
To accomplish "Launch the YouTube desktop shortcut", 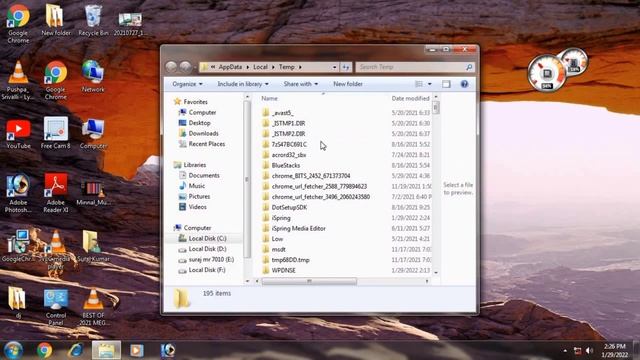I will [18, 133].
